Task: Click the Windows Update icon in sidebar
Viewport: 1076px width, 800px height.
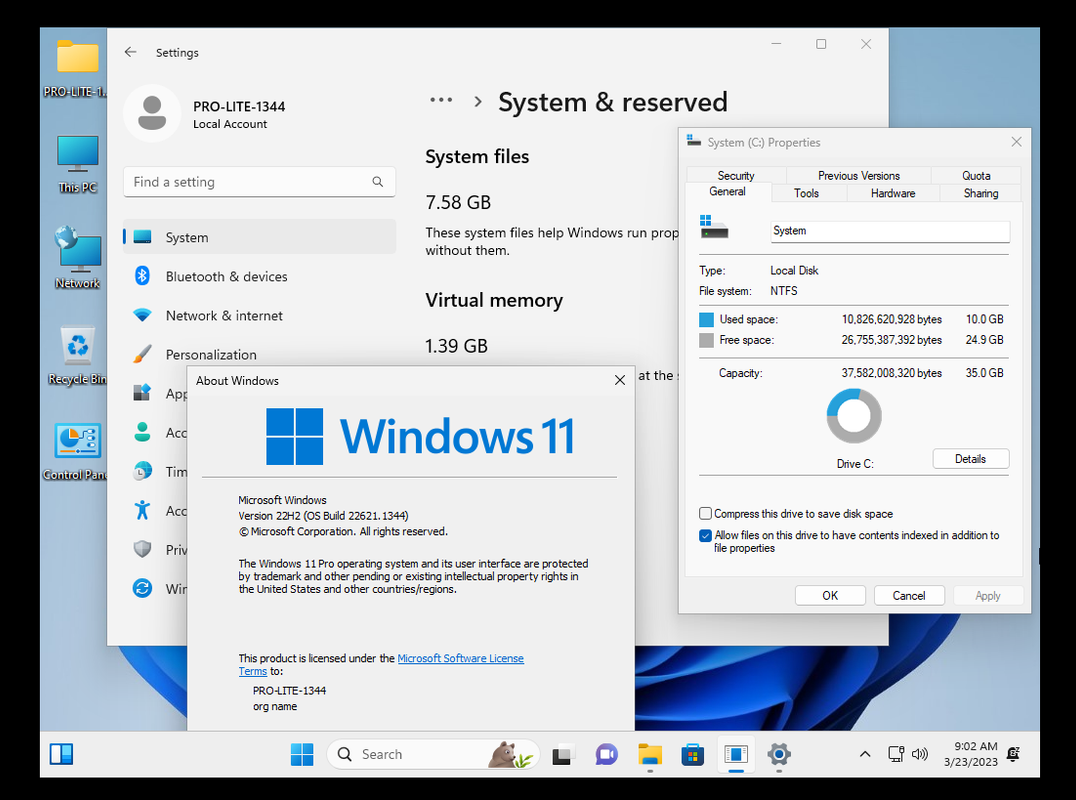Action: 142,588
